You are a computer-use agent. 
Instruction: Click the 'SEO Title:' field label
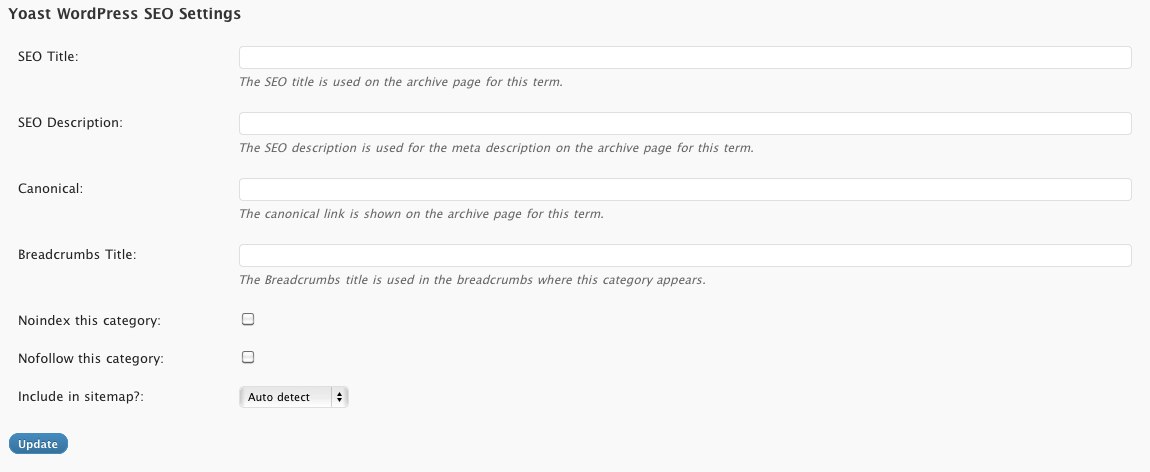48,56
